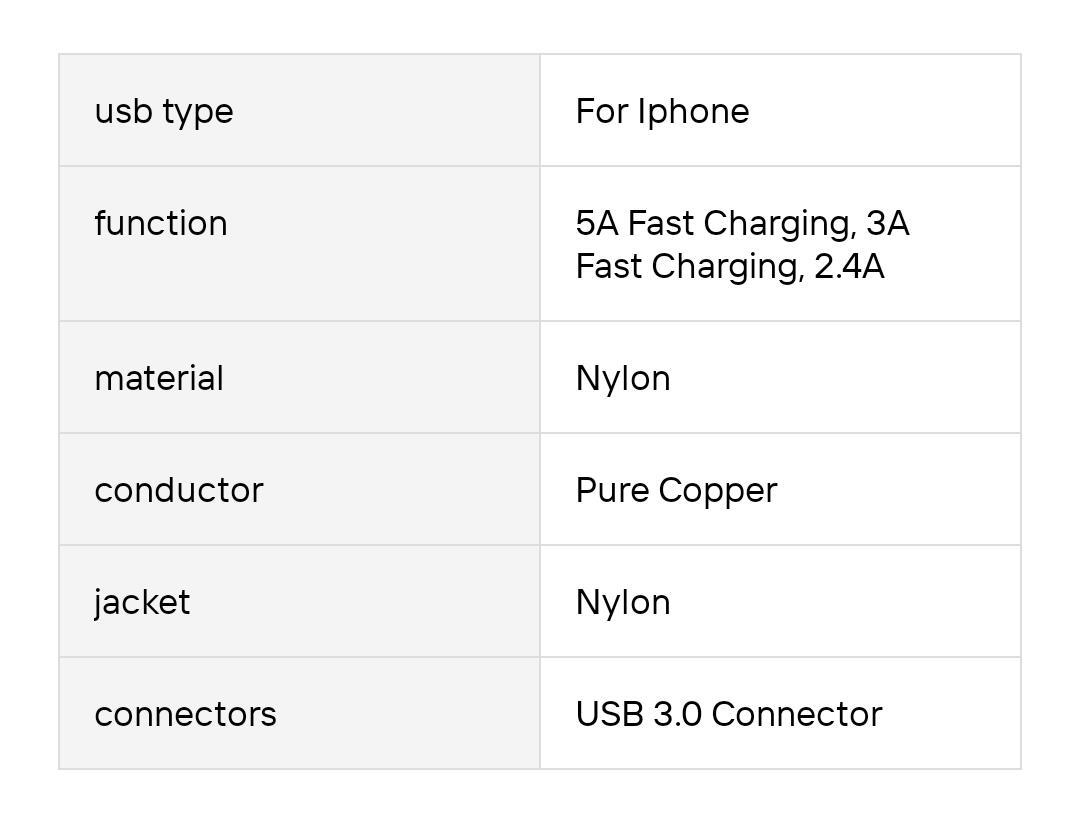1080x839 pixels.
Task: Select the 'For Iphone' value cell
Action: point(780,110)
